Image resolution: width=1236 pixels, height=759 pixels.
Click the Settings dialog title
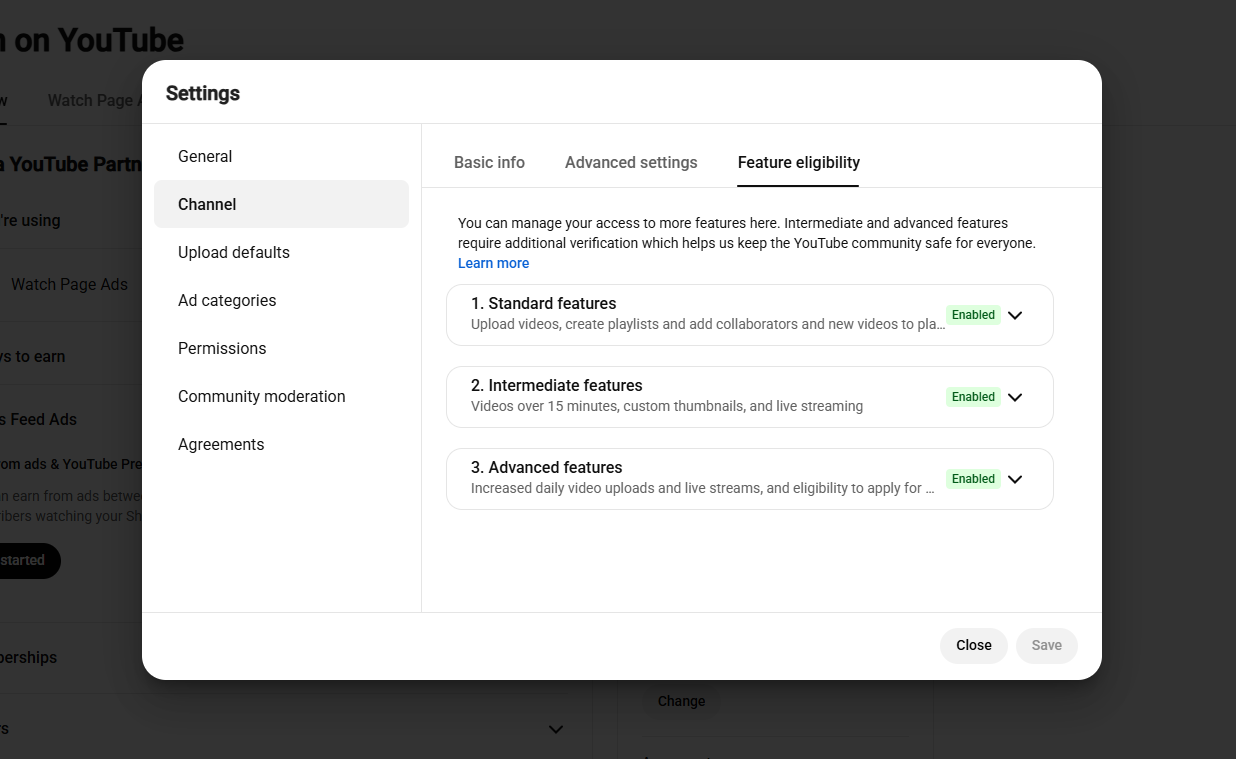click(203, 93)
